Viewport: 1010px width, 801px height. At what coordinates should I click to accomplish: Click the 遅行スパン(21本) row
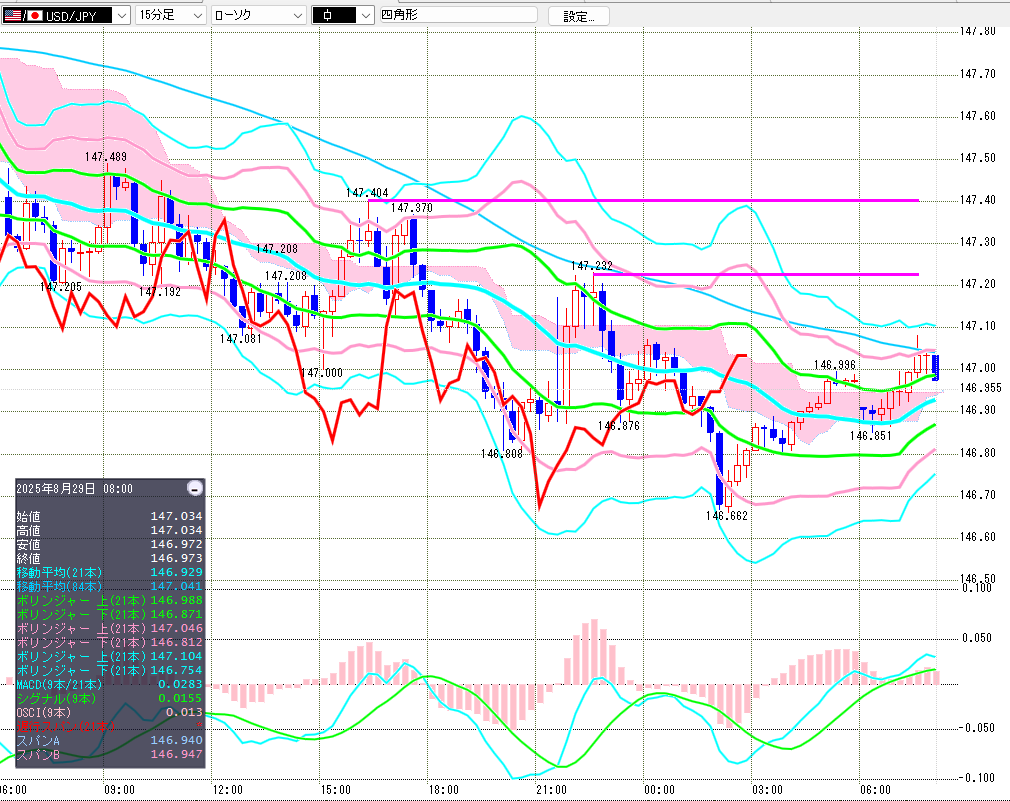tap(110, 727)
